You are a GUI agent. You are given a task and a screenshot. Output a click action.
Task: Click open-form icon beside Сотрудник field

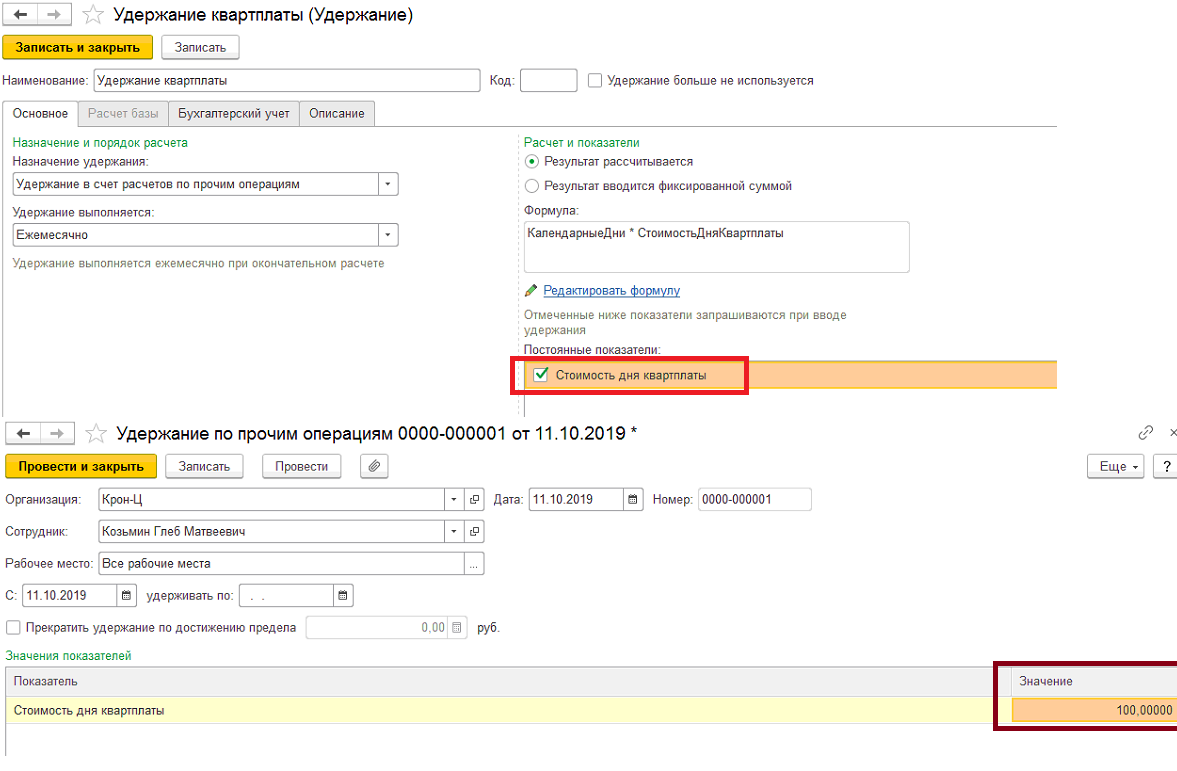(x=474, y=532)
